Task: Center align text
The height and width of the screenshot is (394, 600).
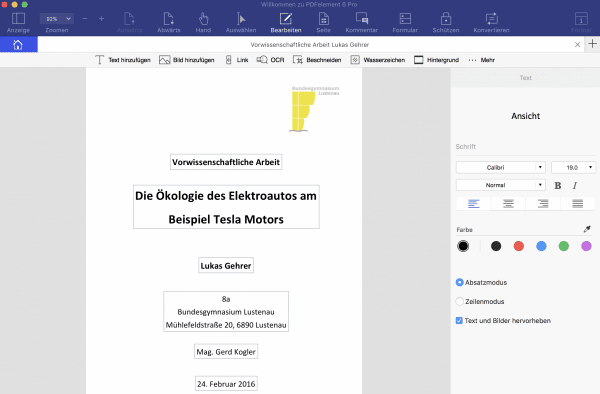Action: 508,204
